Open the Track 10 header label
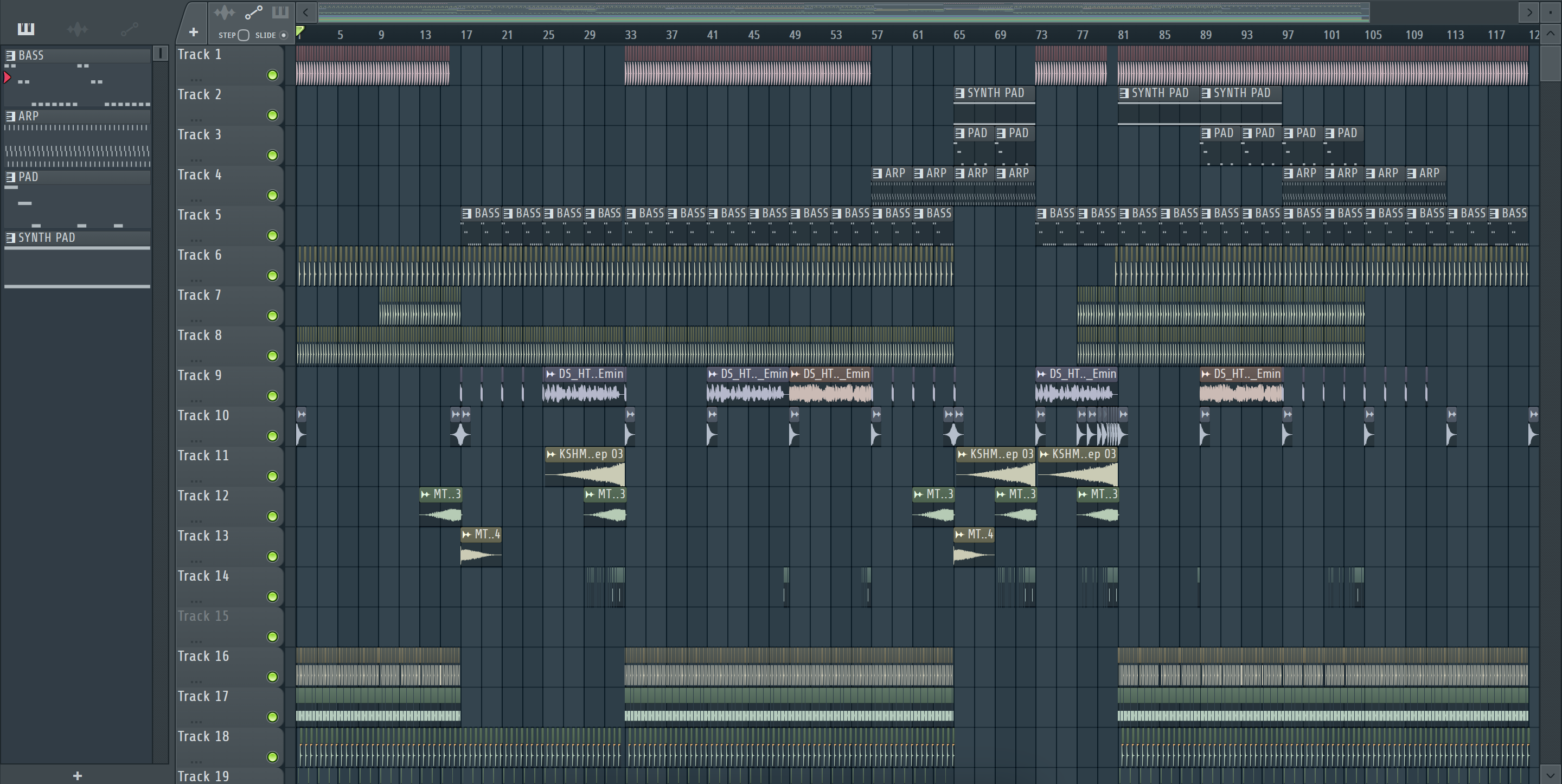 pyautogui.click(x=203, y=415)
